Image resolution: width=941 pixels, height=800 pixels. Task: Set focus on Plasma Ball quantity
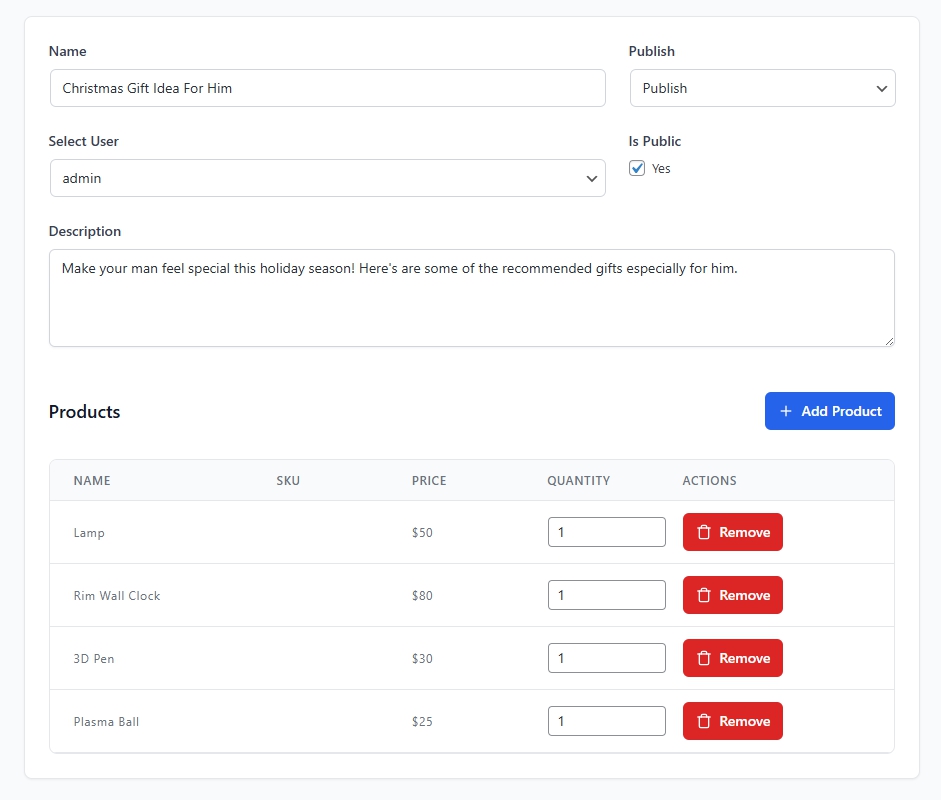(606, 722)
